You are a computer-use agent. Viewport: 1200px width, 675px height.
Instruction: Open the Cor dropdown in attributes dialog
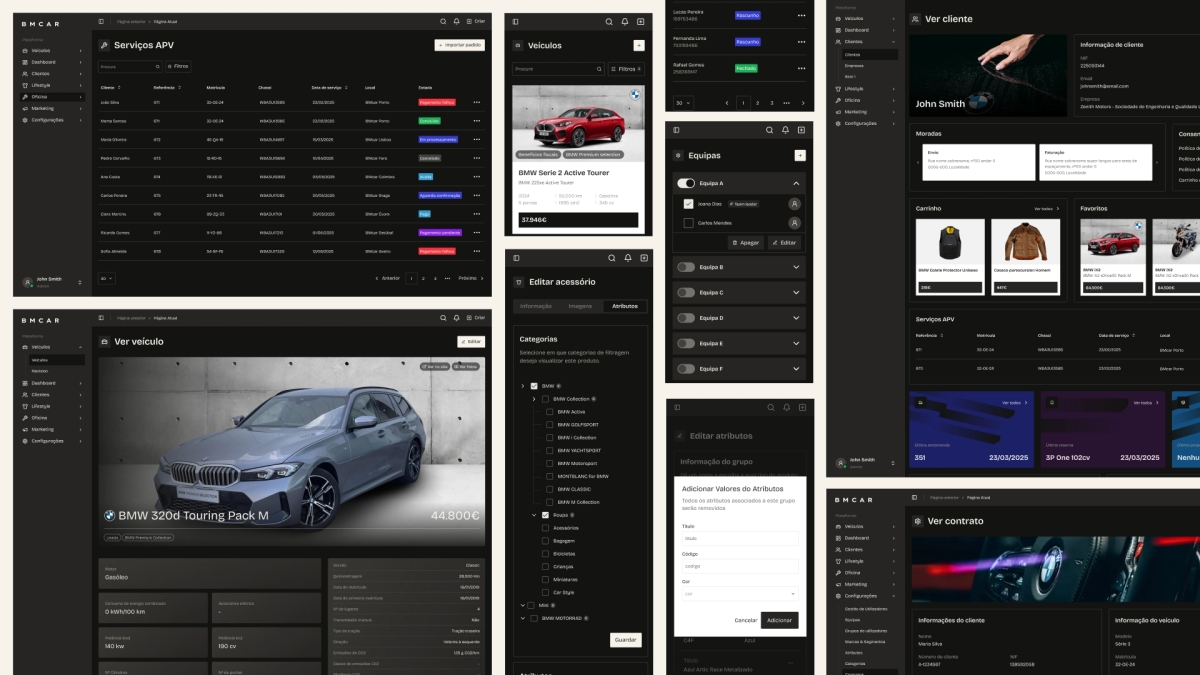tap(739, 594)
